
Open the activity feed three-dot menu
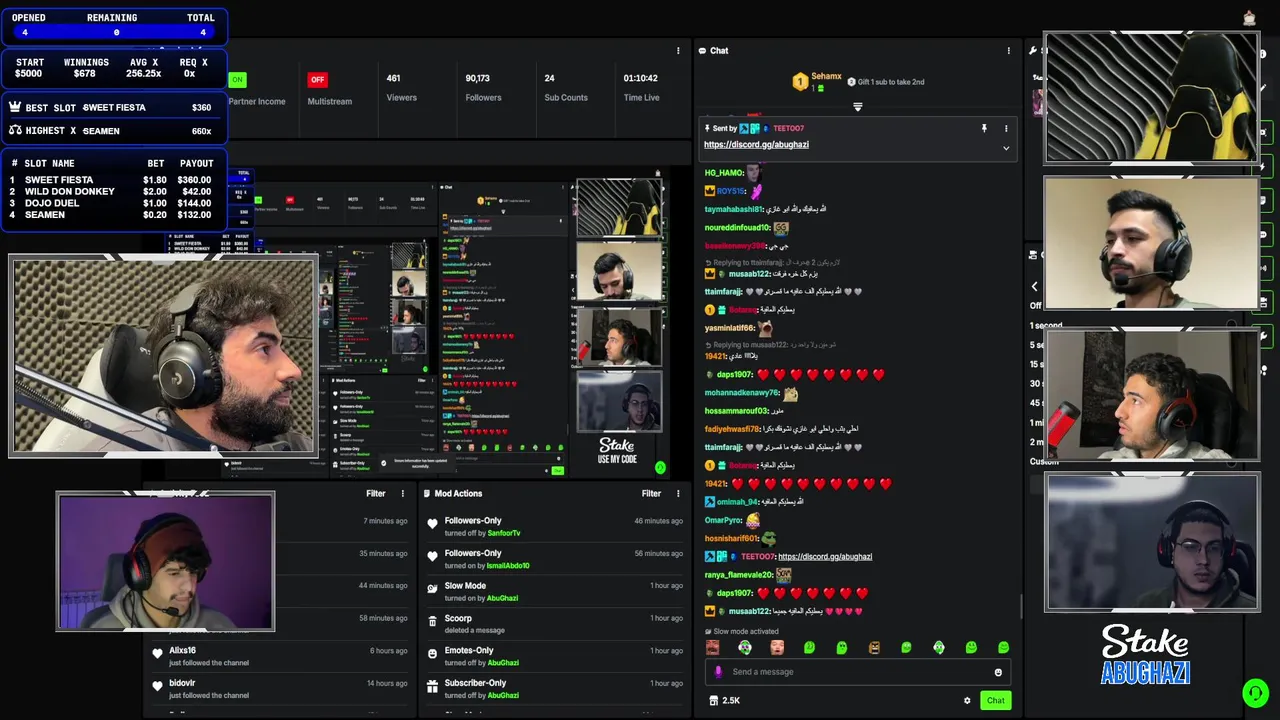pos(403,494)
